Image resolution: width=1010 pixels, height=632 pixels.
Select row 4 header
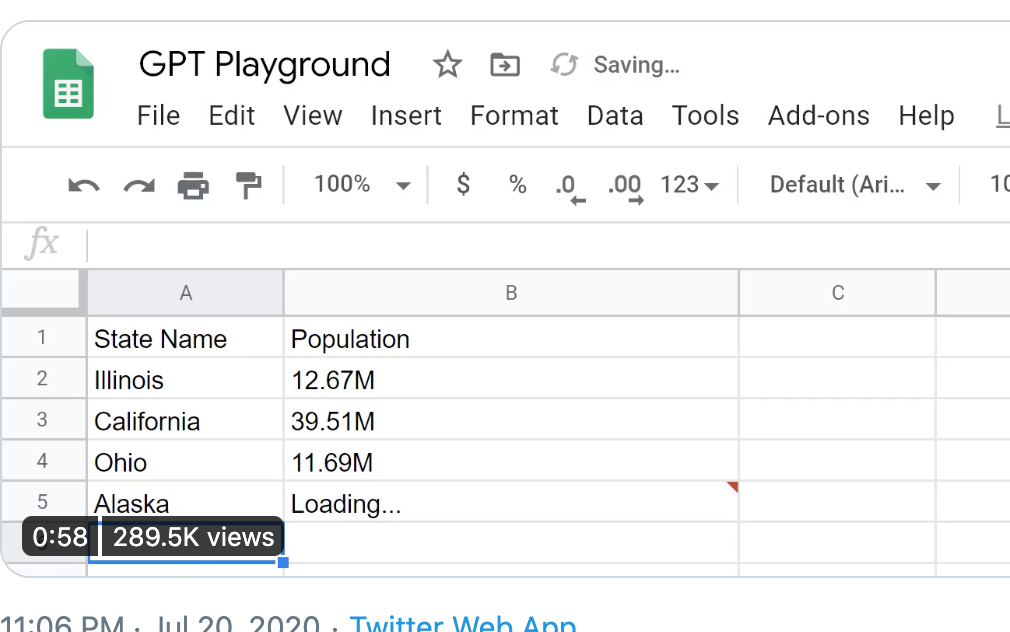pyautogui.click(x=43, y=461)
